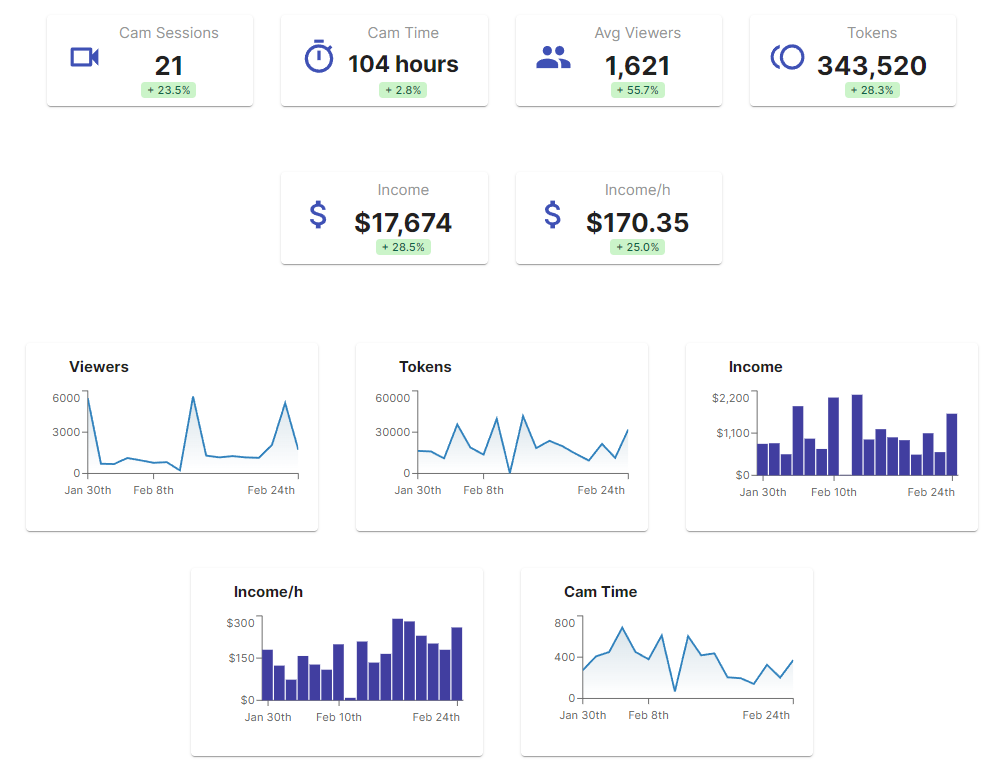Toggle the +25.0% indicator on Income/h card
1006x778 pixels.
[637, 247]
